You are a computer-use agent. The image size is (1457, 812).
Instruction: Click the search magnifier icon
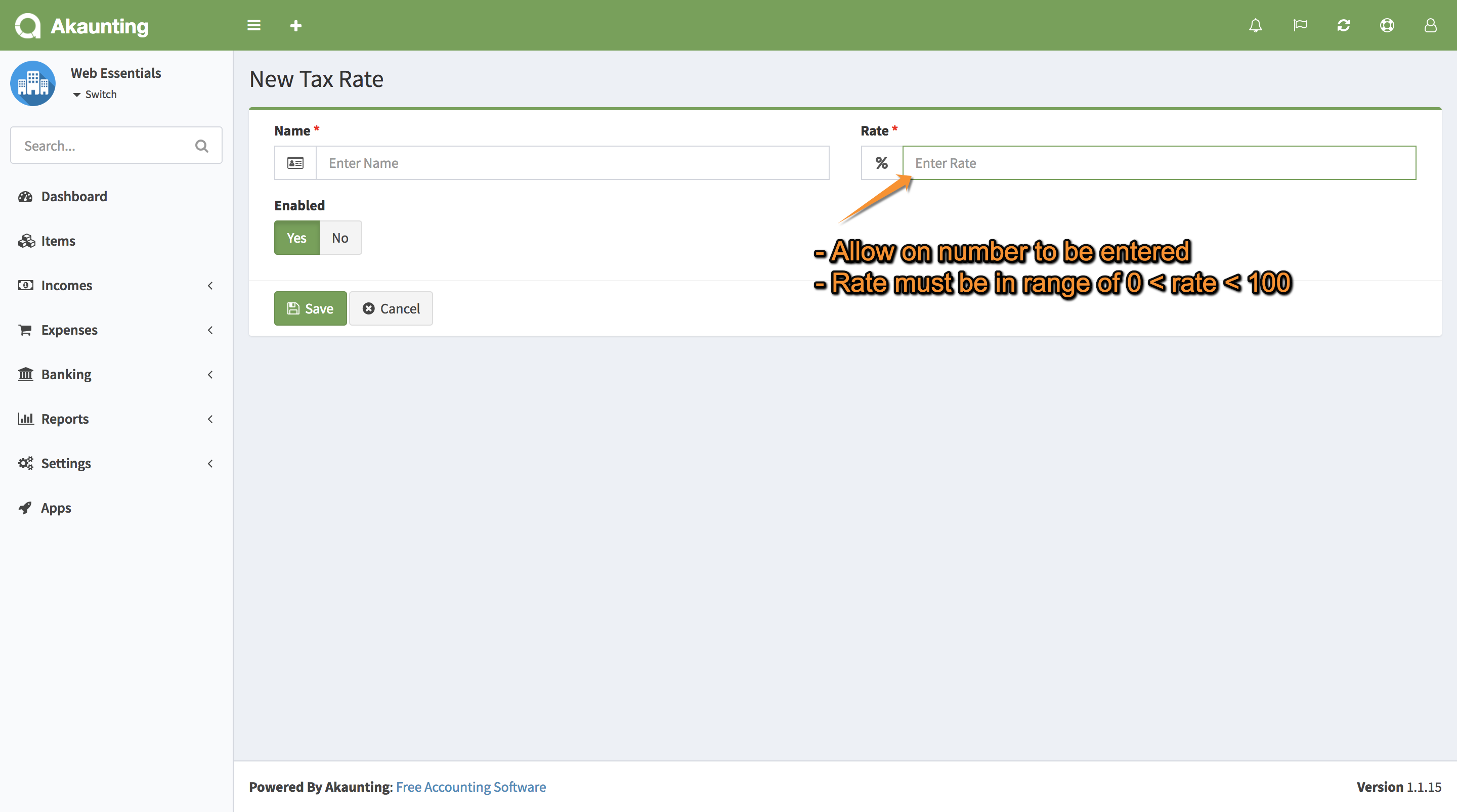click(202, 145)
